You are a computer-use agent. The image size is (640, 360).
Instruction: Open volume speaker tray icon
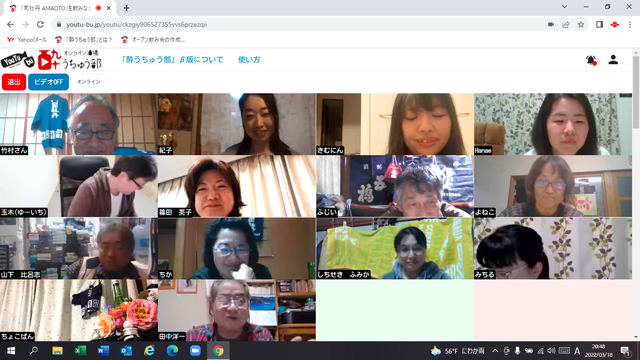coord(551,351)
